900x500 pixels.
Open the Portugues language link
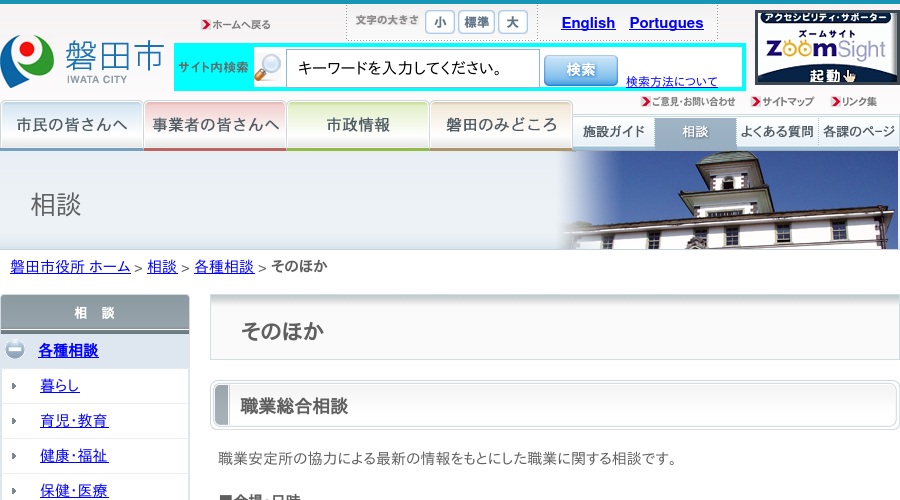pos(666,23)
